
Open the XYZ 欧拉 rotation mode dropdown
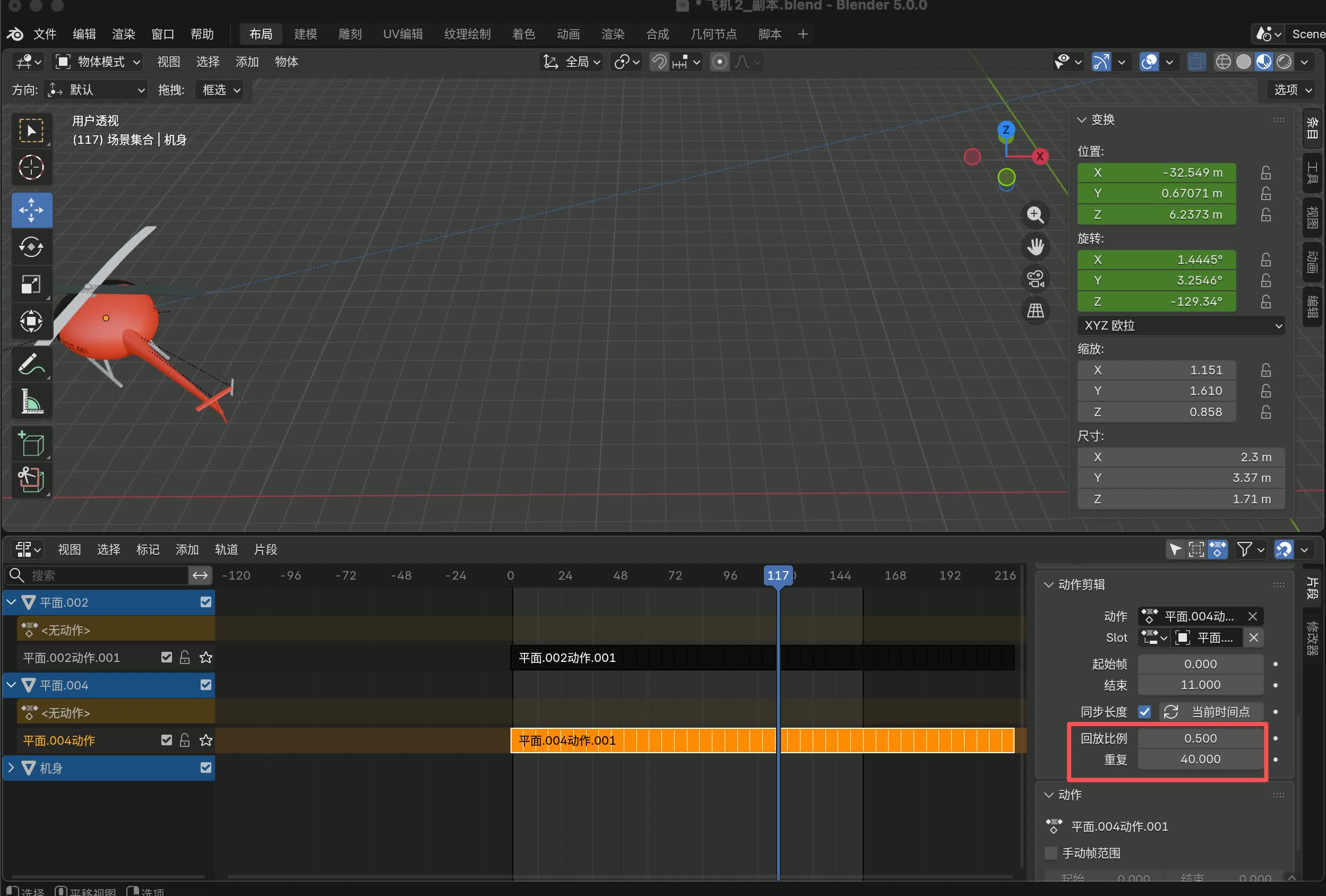click(x=1181, y=325)
